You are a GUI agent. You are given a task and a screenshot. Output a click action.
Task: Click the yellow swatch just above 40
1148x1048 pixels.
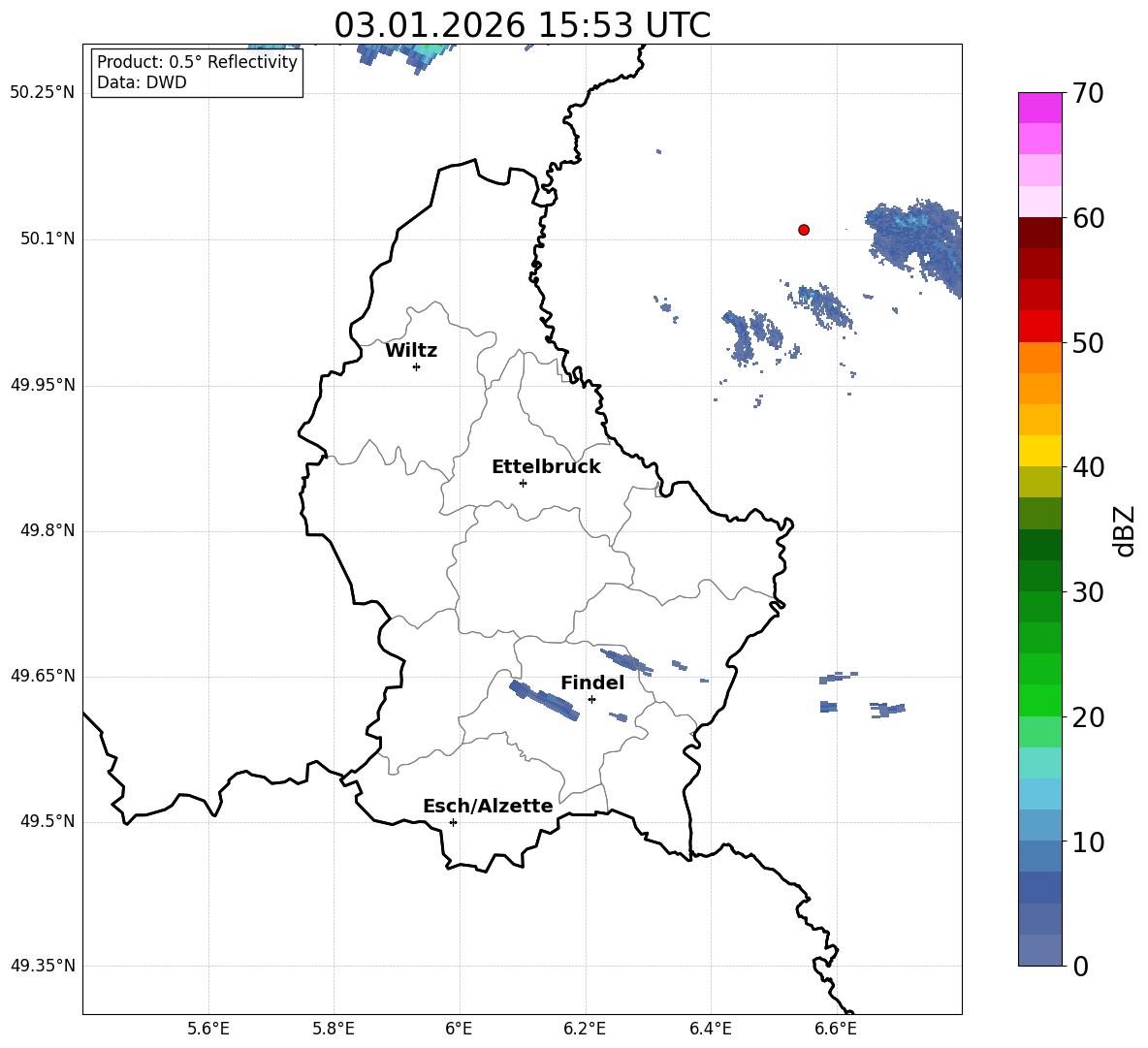click(1039, 451)
